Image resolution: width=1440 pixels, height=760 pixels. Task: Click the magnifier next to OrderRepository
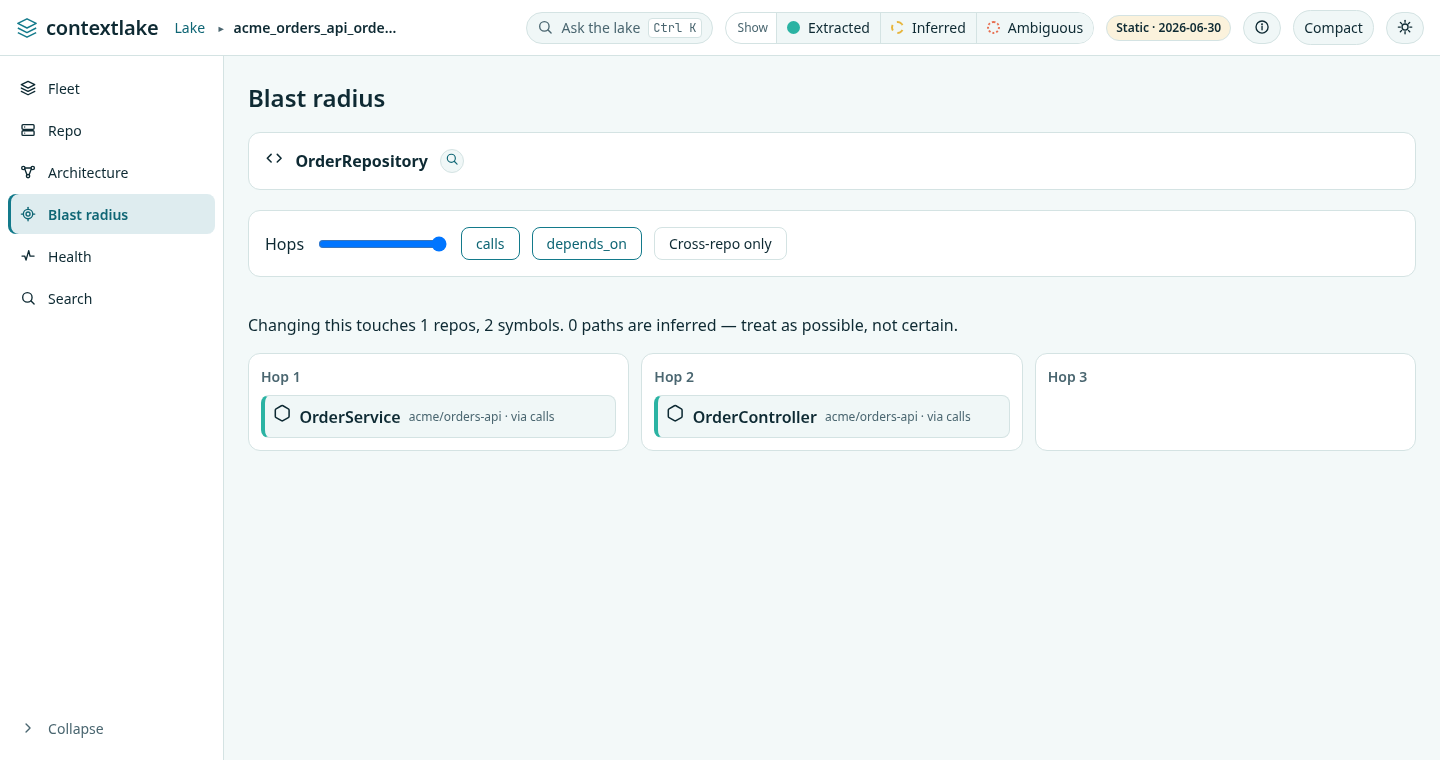452,160
